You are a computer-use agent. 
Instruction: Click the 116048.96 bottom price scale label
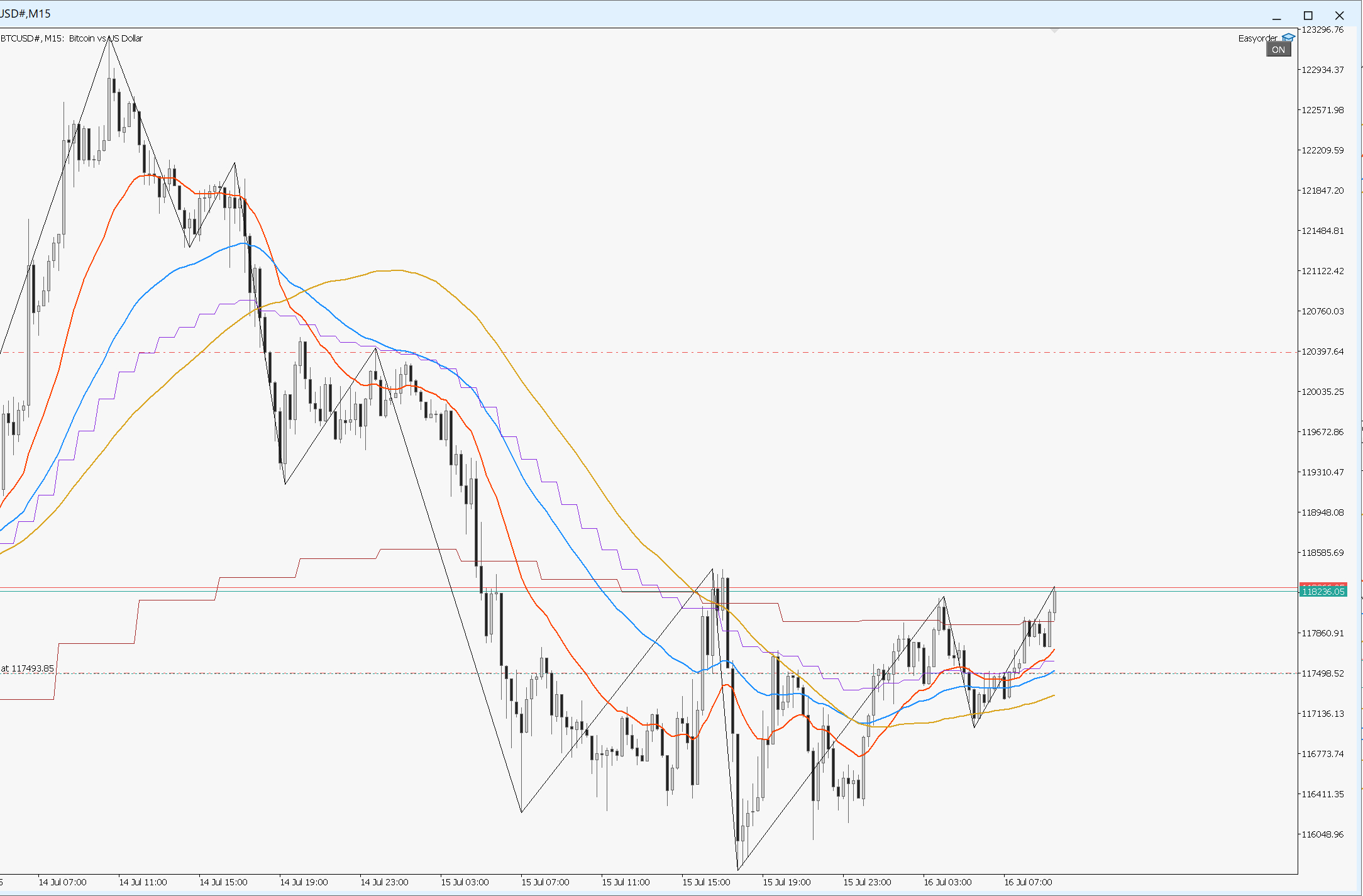(x=1322, y=834)
